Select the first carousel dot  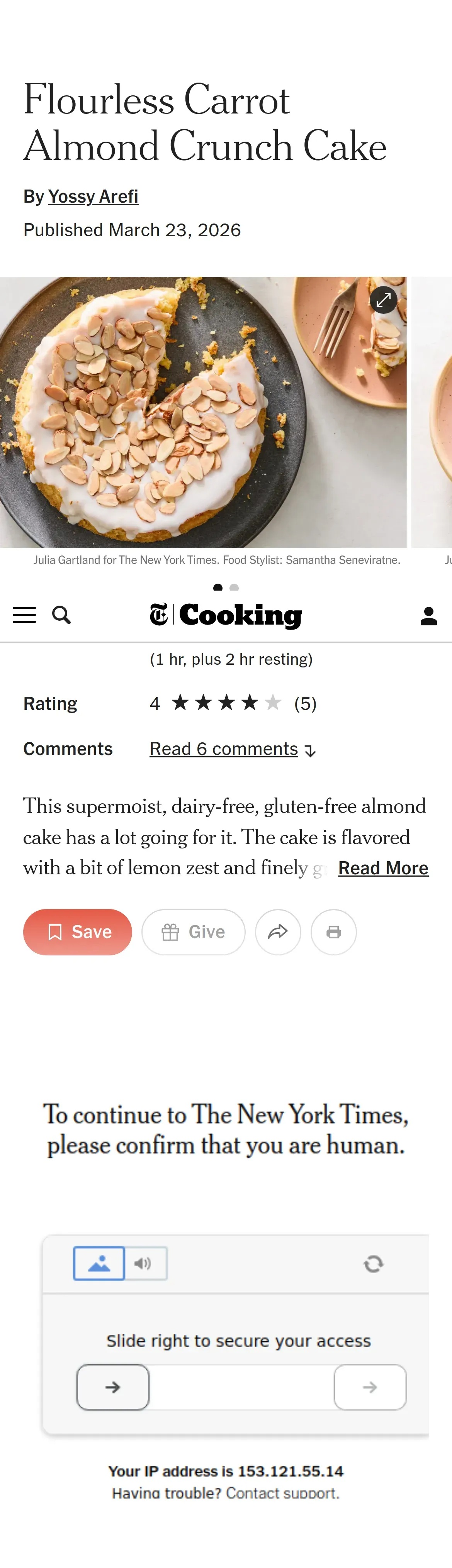click(x=218, y=588)
